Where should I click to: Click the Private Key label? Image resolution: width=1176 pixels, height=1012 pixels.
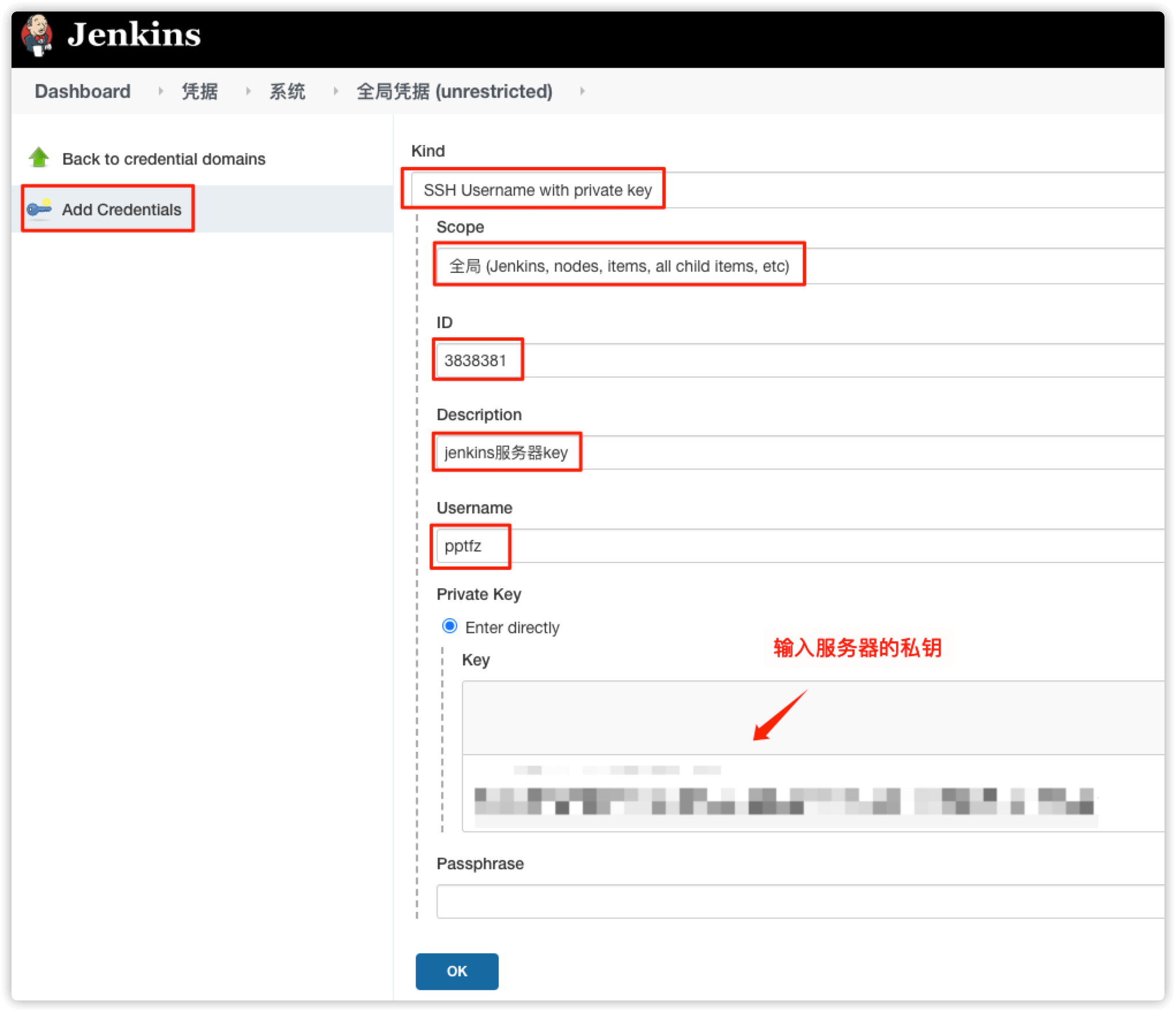tap(479, 594)
